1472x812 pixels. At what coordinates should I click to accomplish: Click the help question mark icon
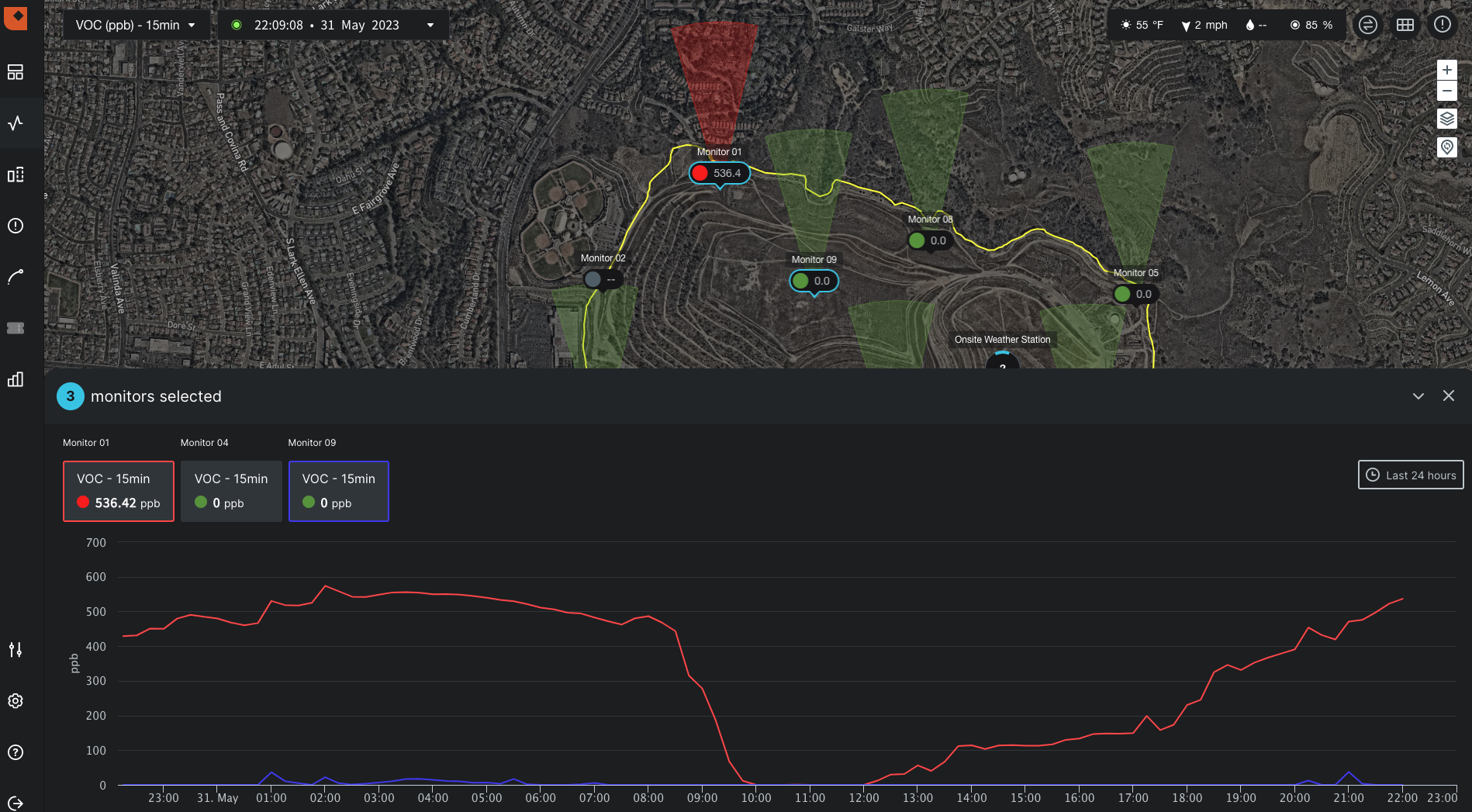pyautogui.click(x=16, y=752)
